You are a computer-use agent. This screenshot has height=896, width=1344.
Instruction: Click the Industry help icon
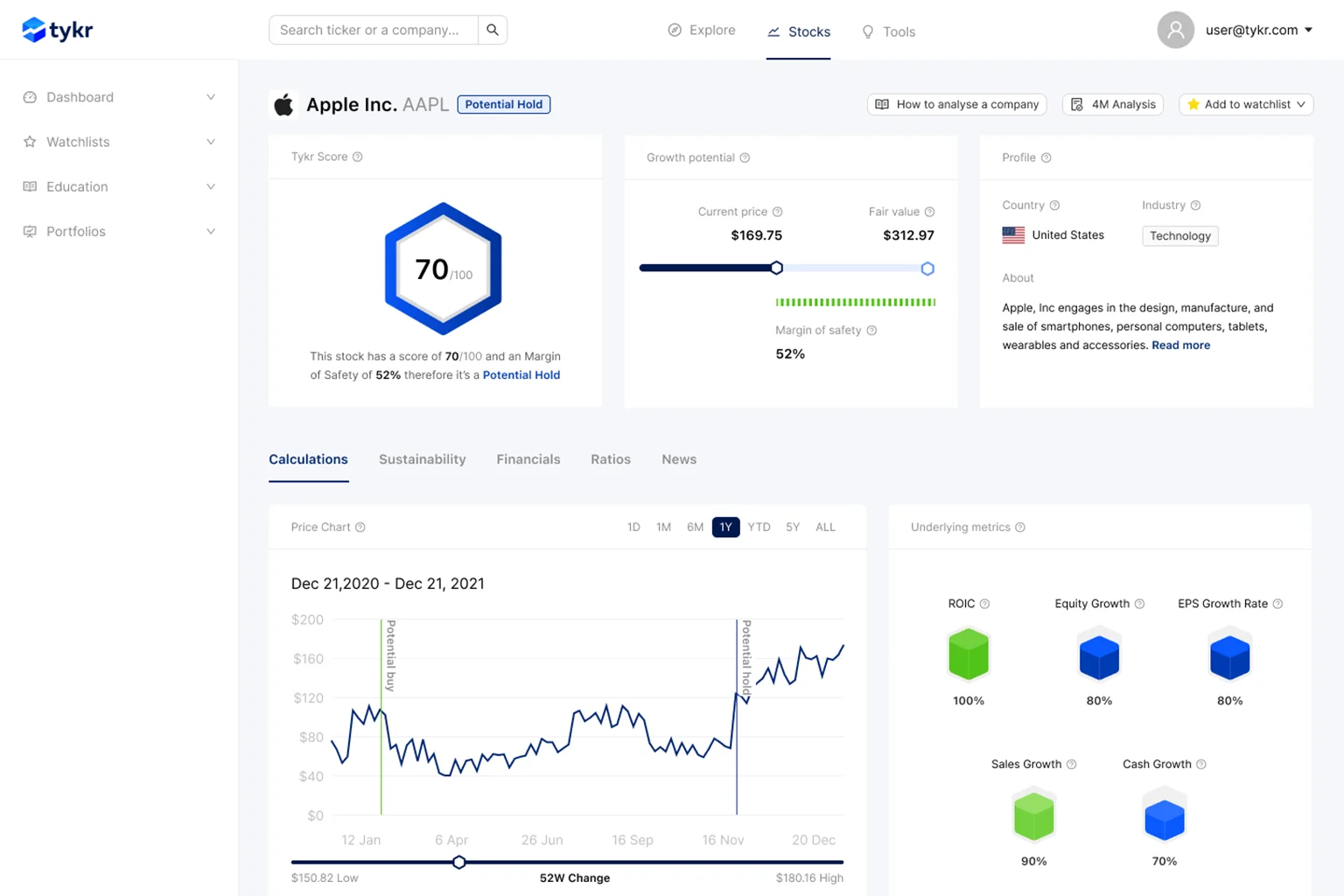pyautogui.click(x=1195, y=205)
